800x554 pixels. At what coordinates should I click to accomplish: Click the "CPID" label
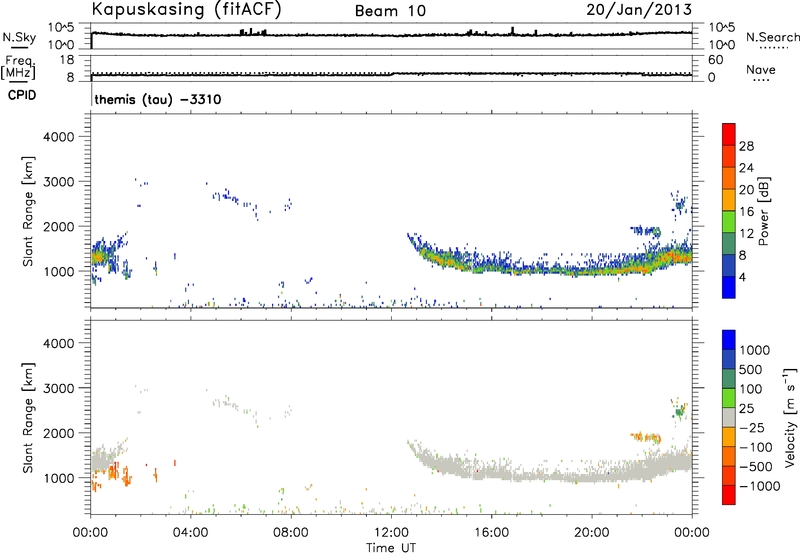click(x=22, y=95)
